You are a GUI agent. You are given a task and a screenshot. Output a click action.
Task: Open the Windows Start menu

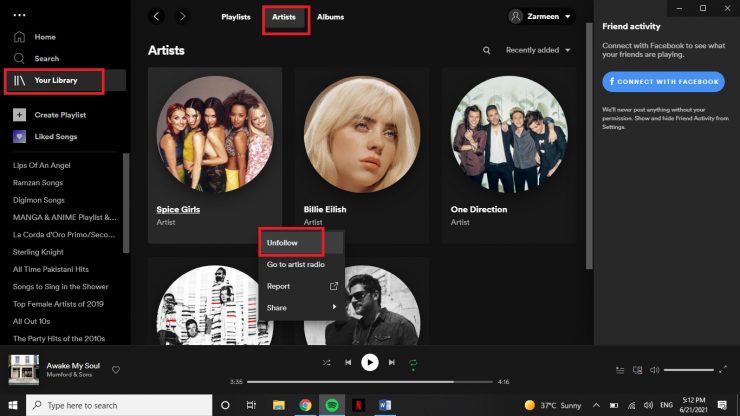tap(13, 405)
